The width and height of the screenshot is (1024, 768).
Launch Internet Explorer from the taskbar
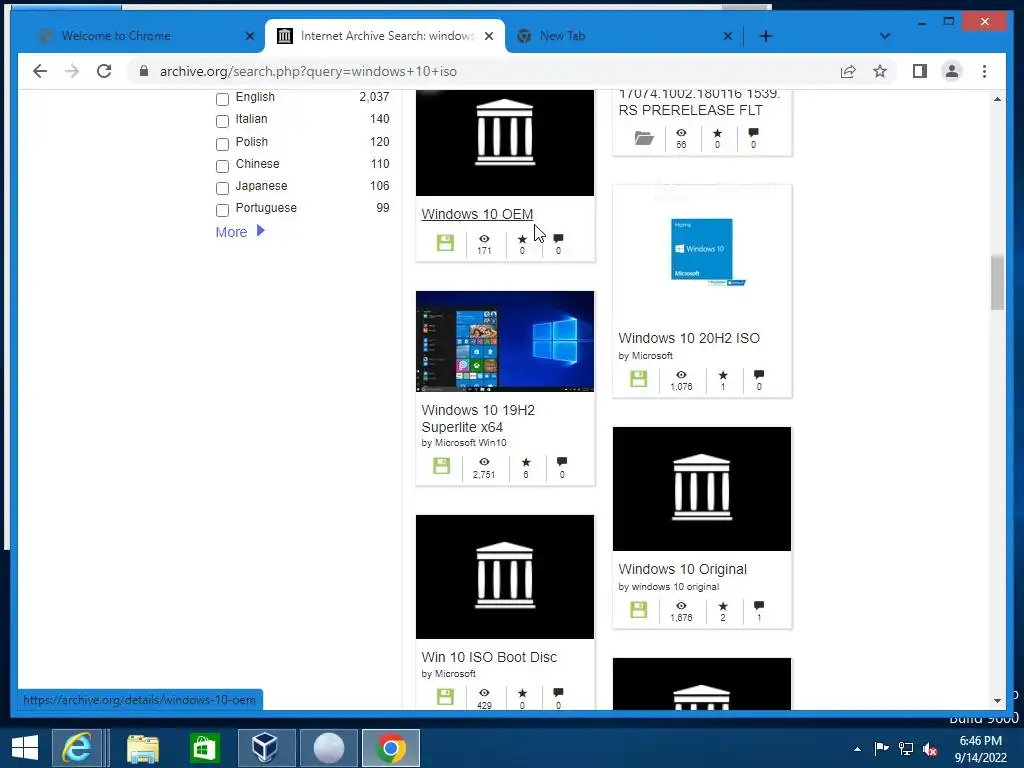pos(77,748)
